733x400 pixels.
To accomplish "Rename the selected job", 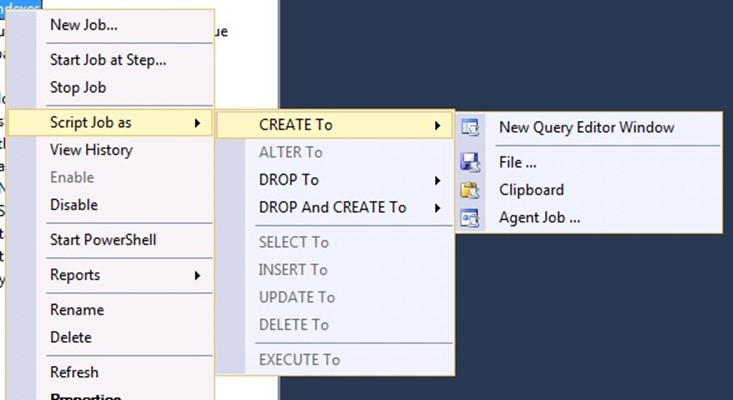I will tap(77, 310).
